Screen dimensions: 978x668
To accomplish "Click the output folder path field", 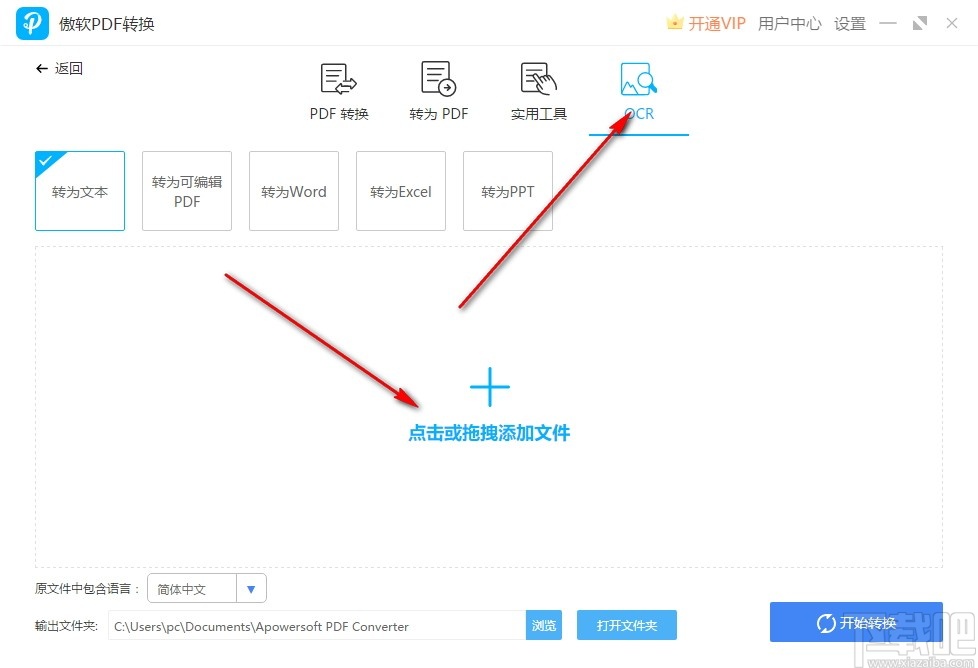I will click(x=315, y=624).
